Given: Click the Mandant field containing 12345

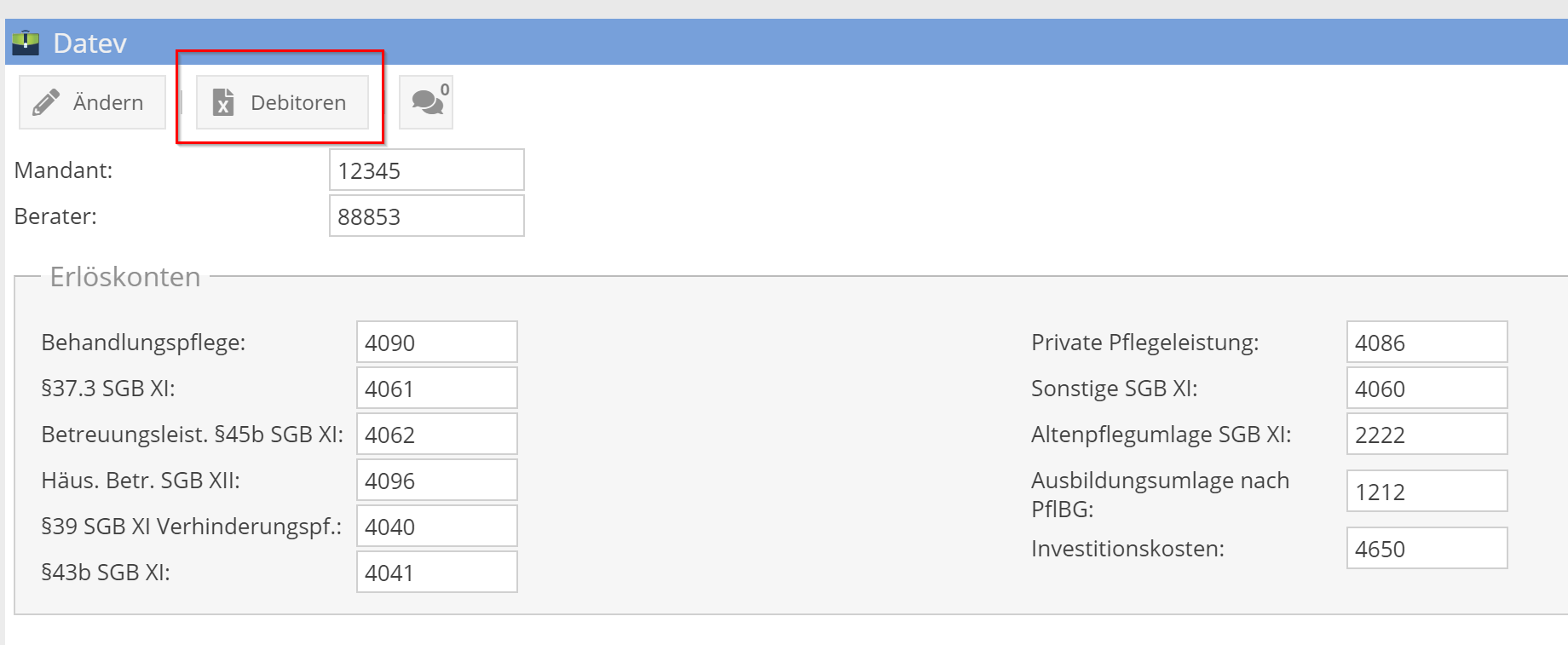Looking at the screenshot, I should point(426,170).
